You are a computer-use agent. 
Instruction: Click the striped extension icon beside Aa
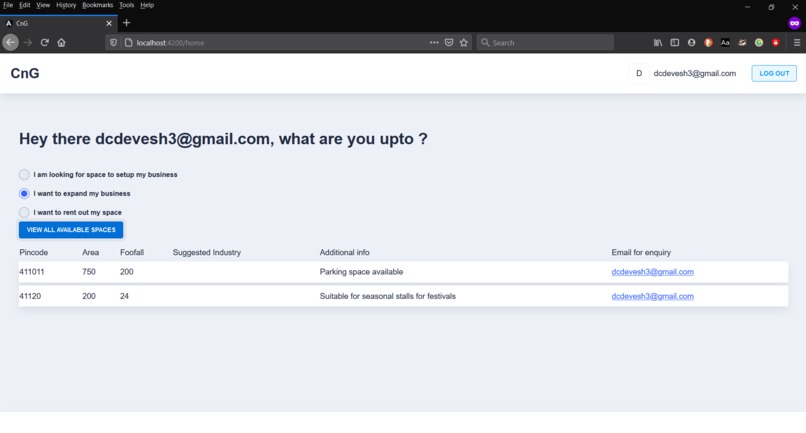742,43
